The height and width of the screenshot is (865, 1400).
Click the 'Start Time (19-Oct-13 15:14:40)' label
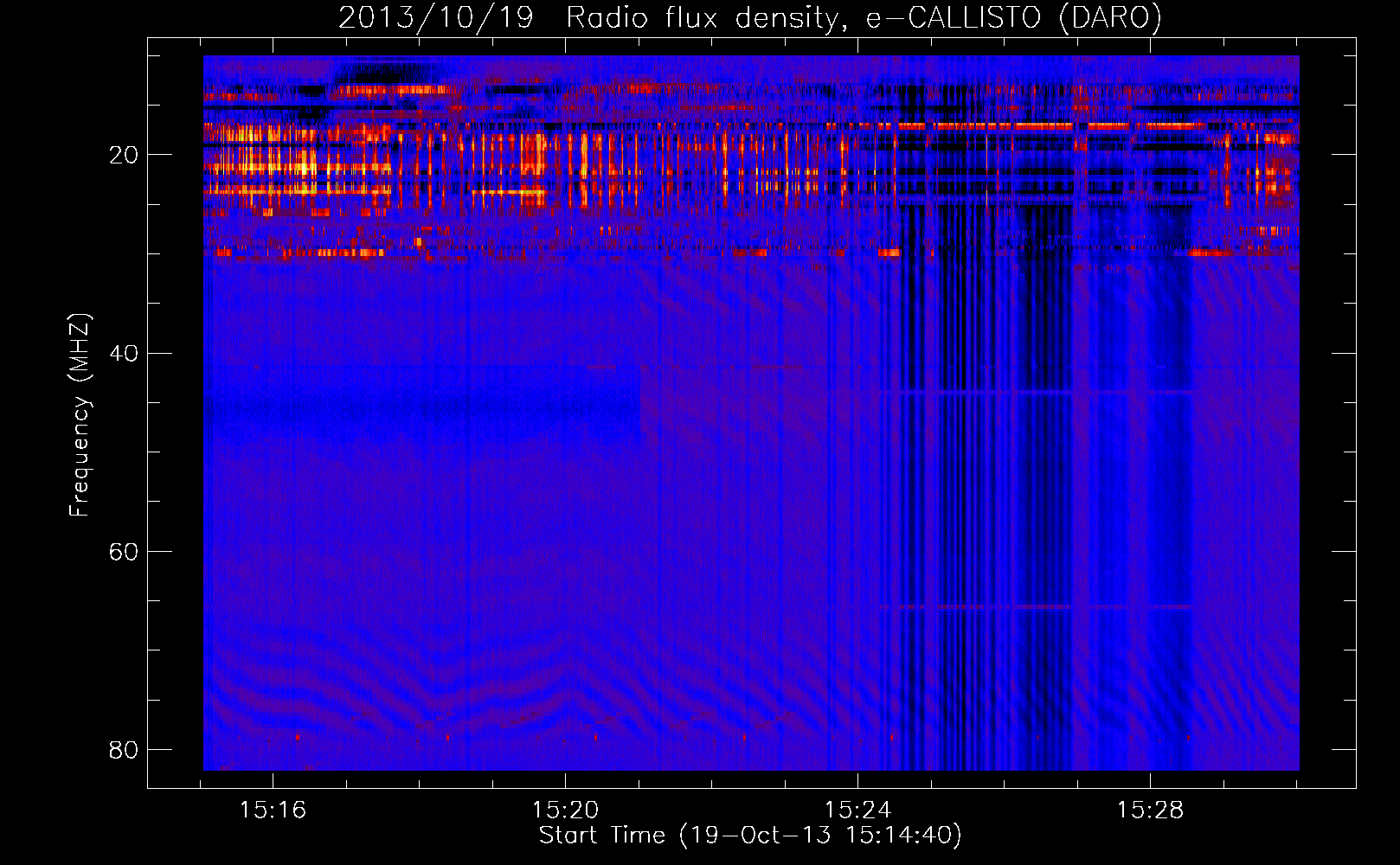[750, 836]
